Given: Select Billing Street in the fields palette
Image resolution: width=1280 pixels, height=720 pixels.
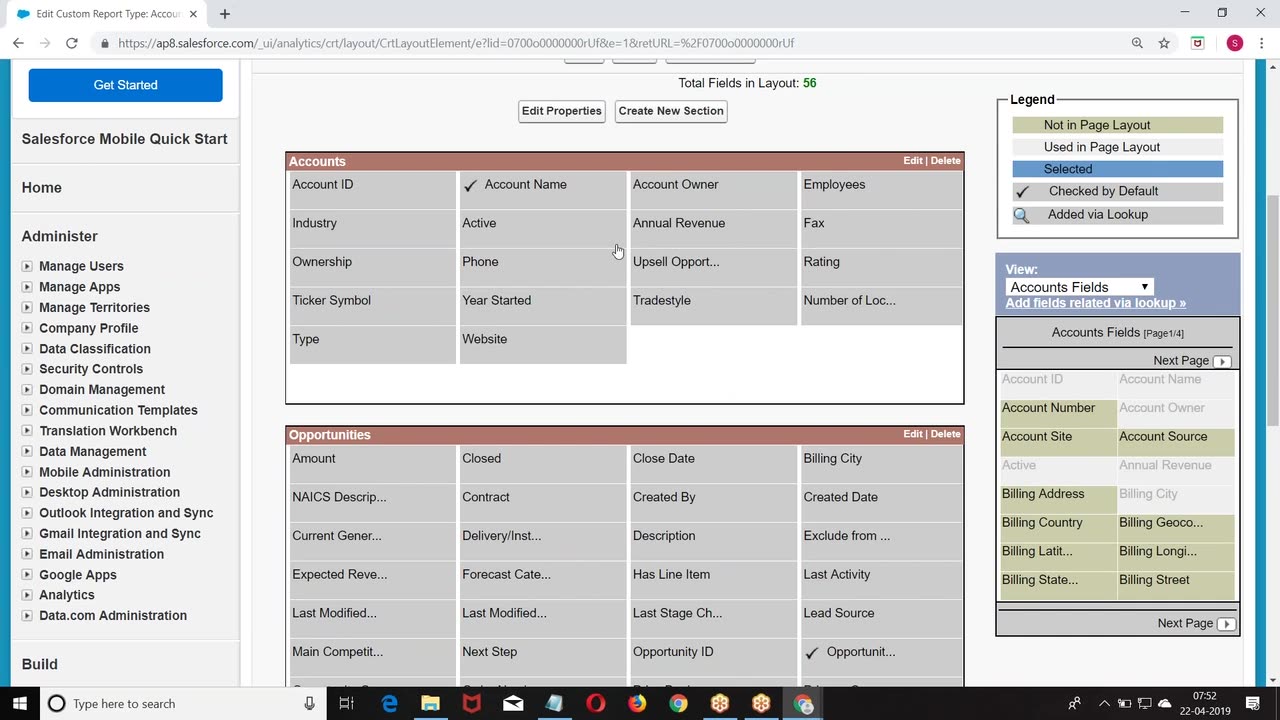Looking at the screenshot, I should pos(1176,584).
